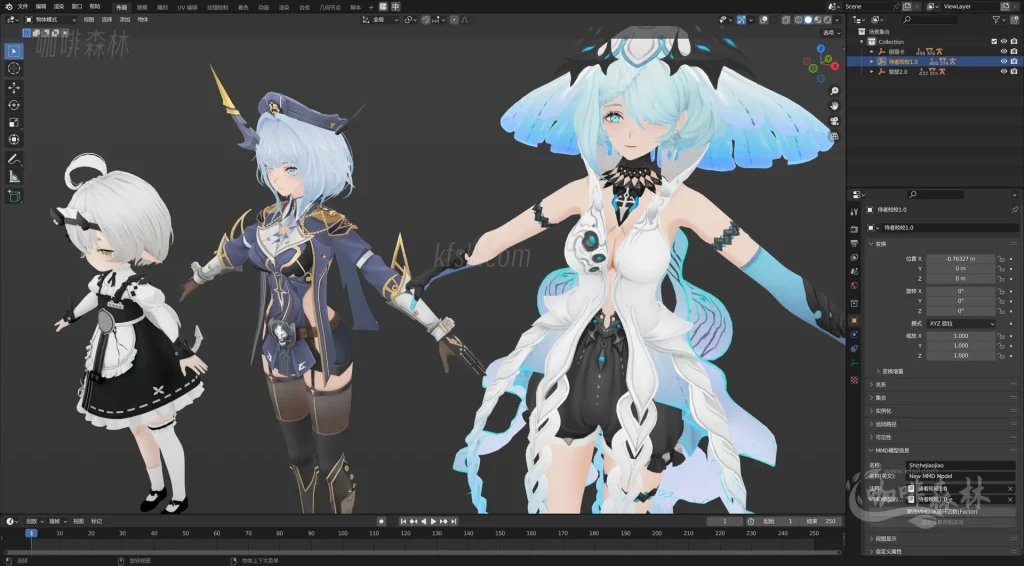
Task: Select the Measure tool
Action: (x=14, y=176)
